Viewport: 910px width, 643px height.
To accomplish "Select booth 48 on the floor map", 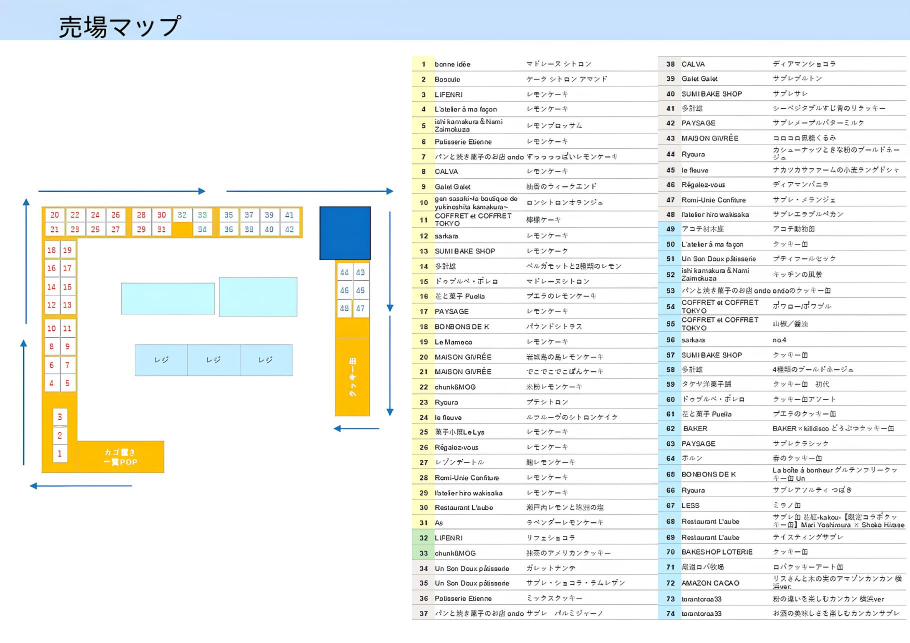I will [344, 308].
